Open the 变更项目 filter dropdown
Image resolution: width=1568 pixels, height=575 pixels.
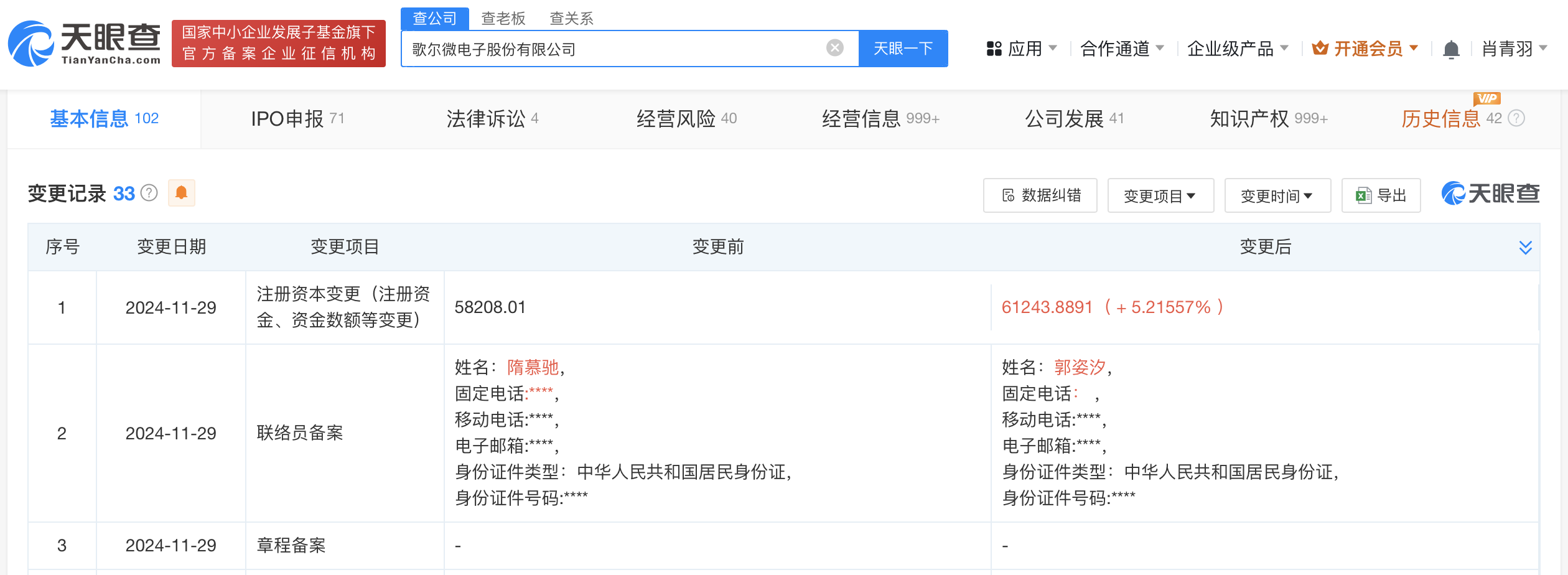pos(1160,195)
